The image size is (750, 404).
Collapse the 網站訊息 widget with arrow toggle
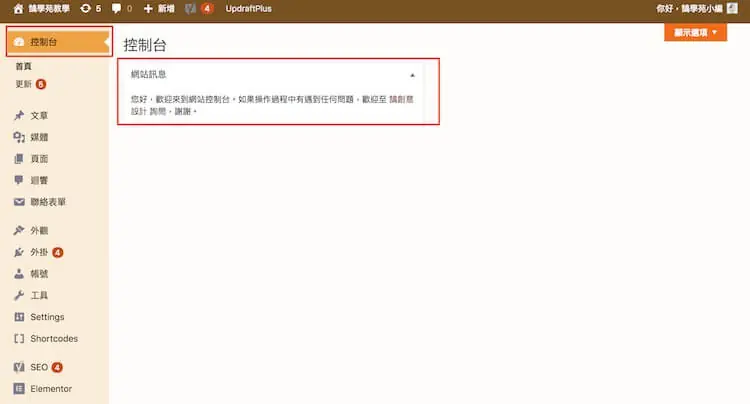pyautogui.click(x=412, y=75)
